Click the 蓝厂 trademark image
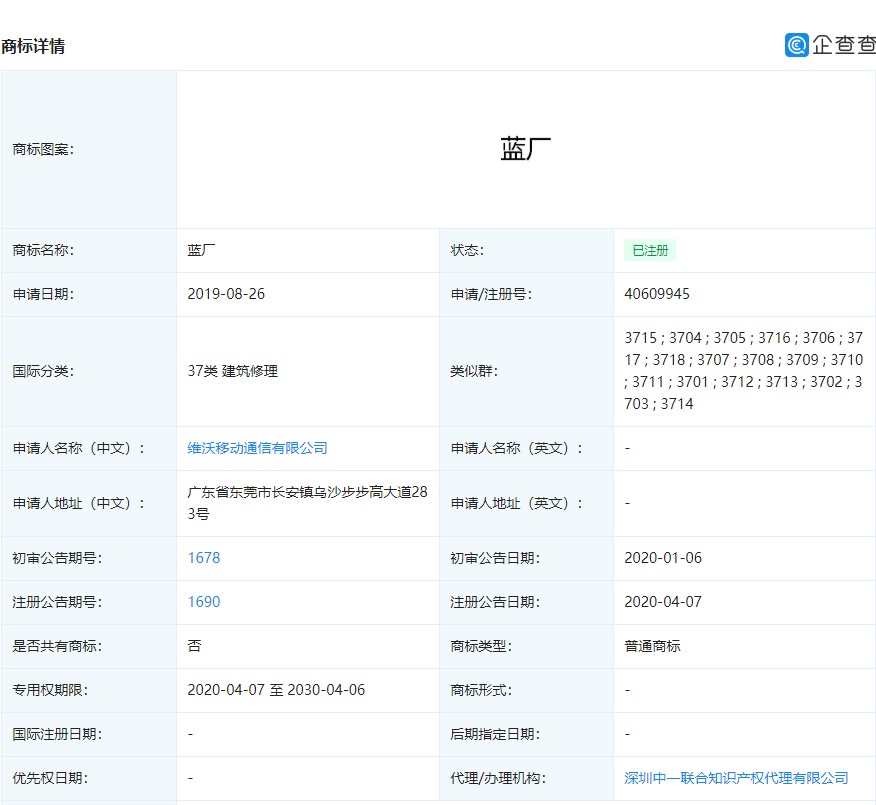876x805 pixels. tap(525, 149)
